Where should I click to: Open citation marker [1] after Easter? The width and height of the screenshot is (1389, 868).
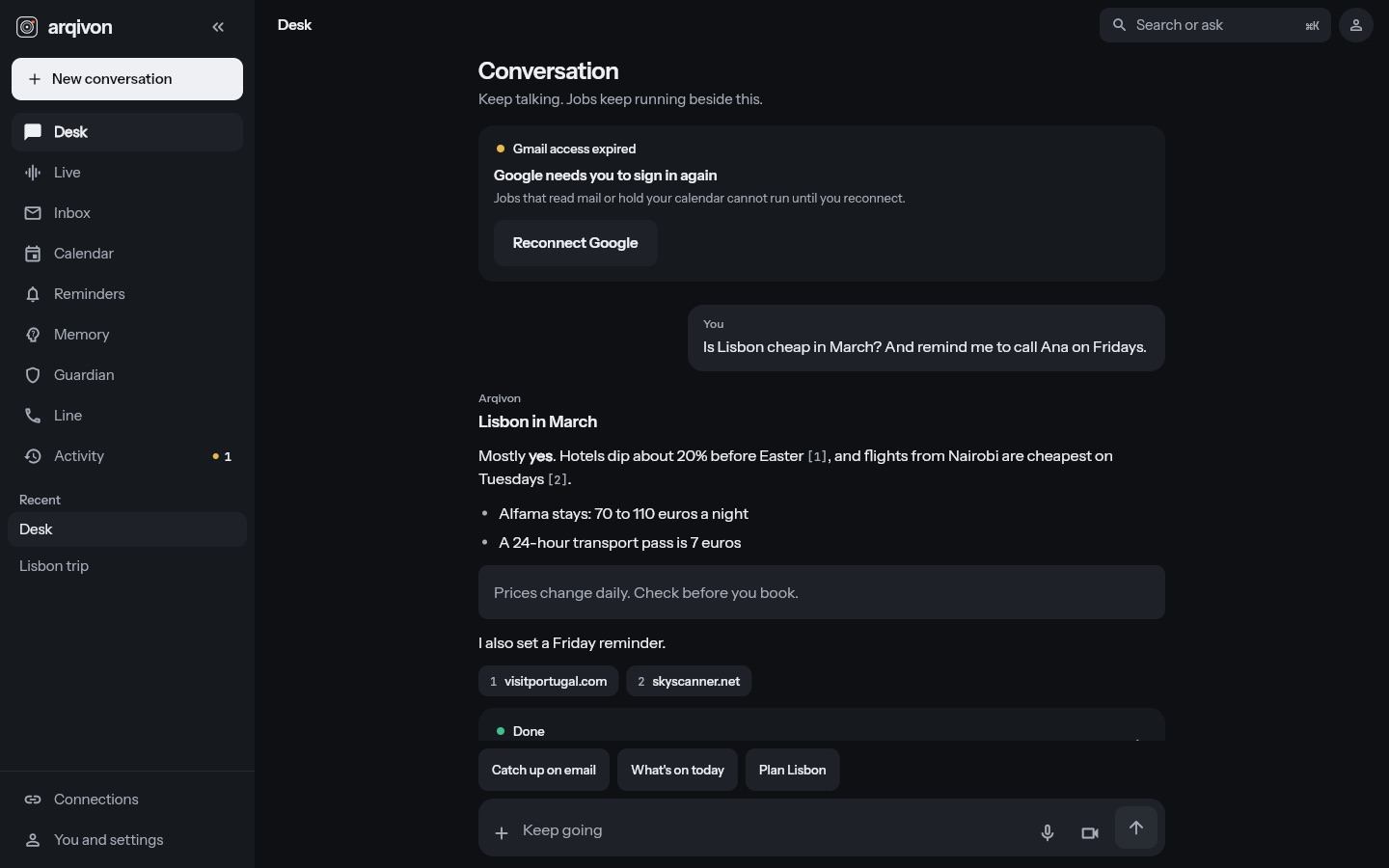coord(817,456)
